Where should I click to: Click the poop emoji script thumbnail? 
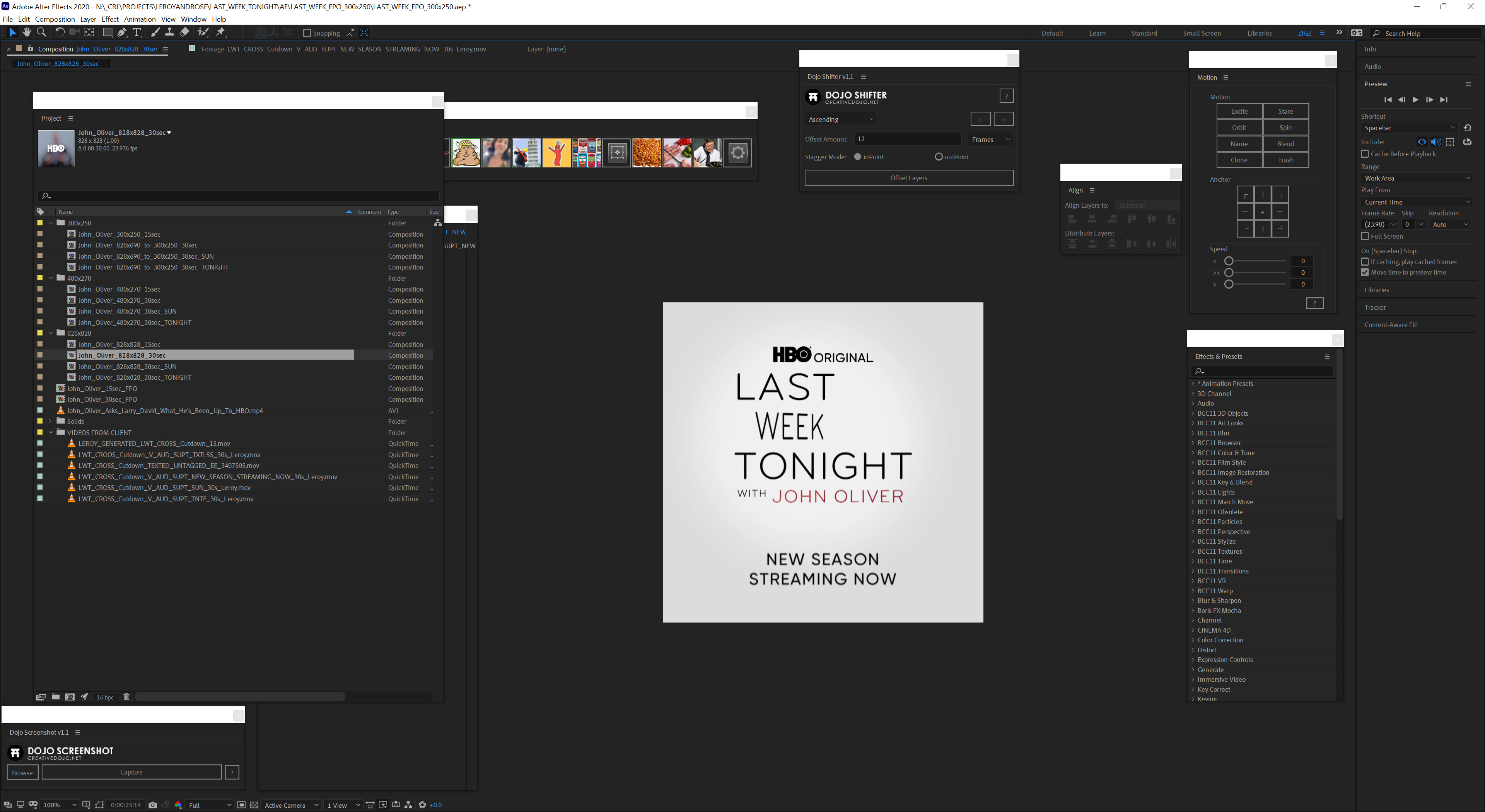tap(466, 153)
